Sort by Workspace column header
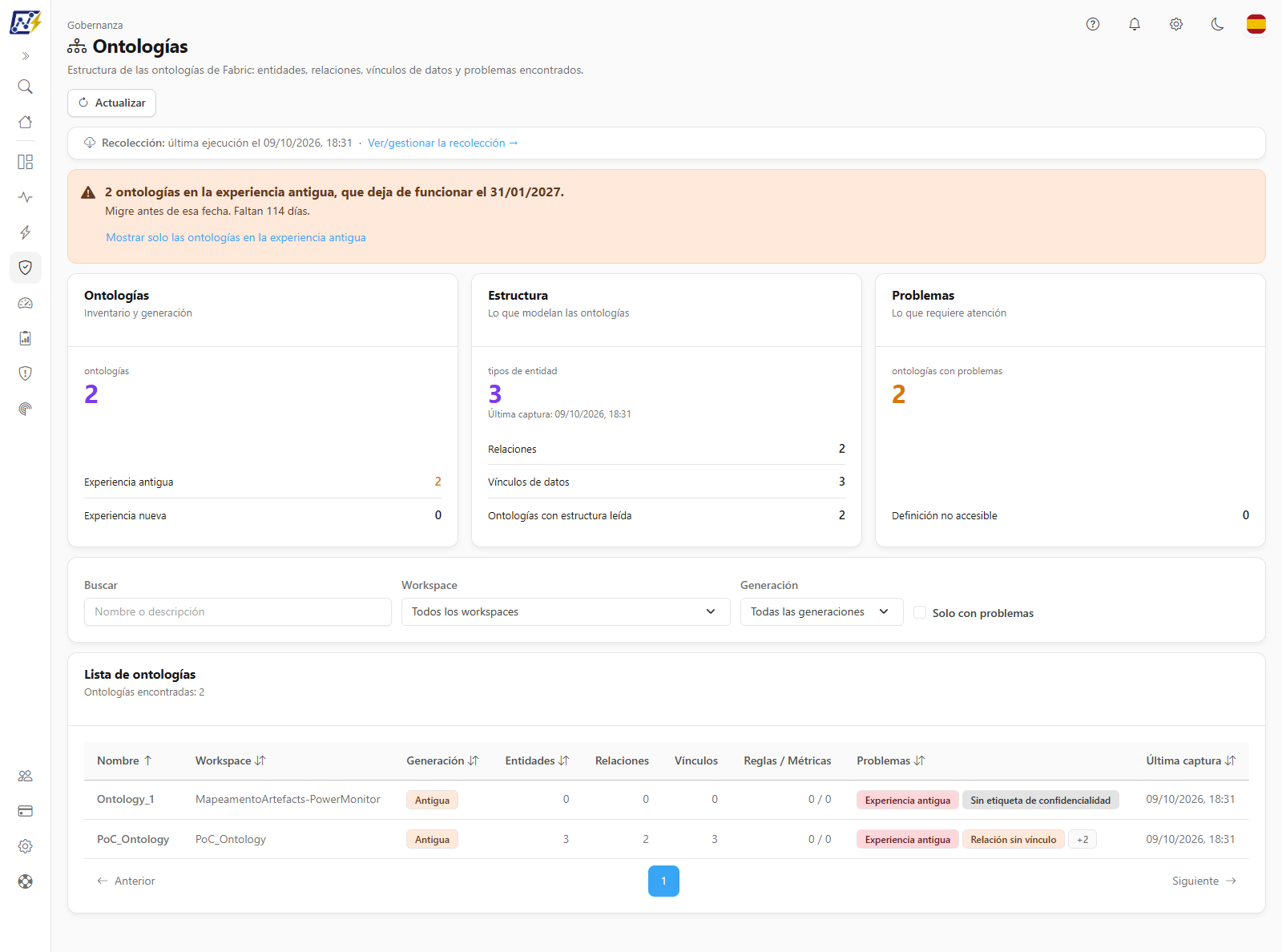The image size is (1282, 952). coord(231,760)
